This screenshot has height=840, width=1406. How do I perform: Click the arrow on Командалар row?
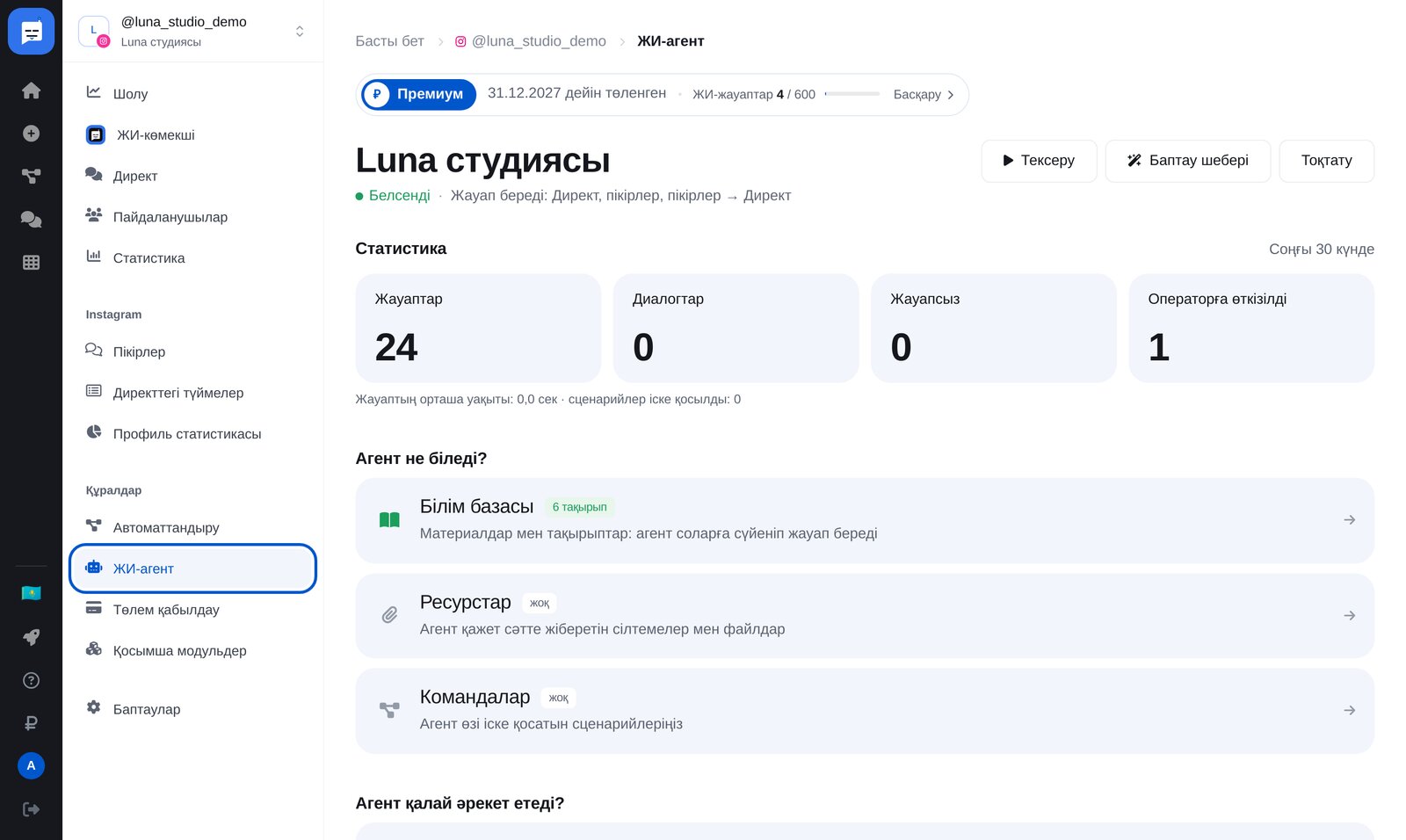pos(1349,711)
